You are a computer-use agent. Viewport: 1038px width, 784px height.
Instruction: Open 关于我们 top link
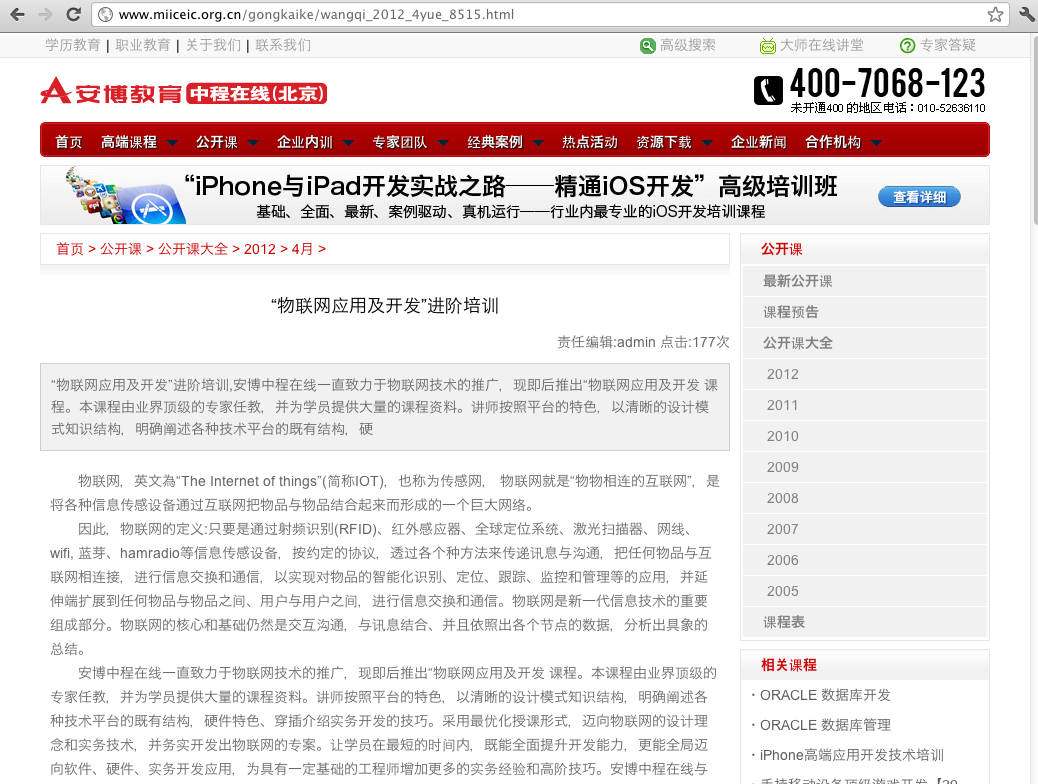tap(213, 45)
